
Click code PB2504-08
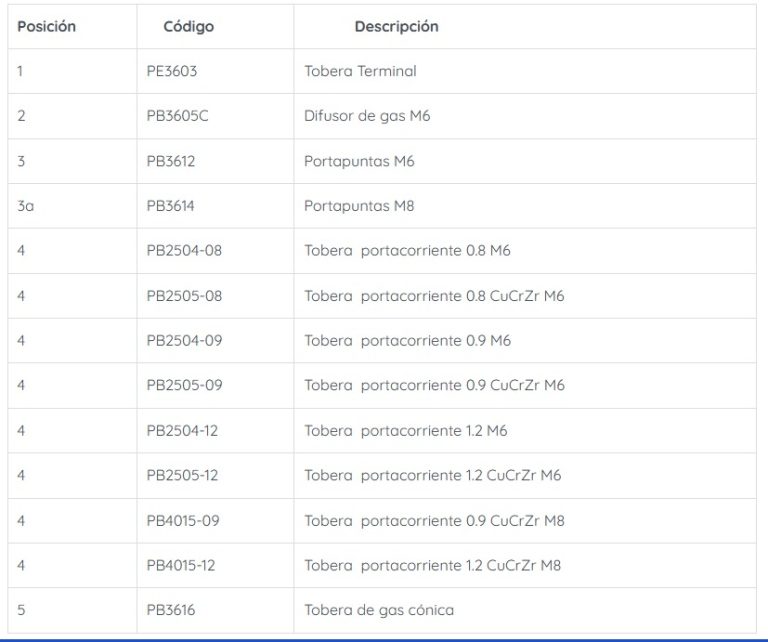coord(184,251)
